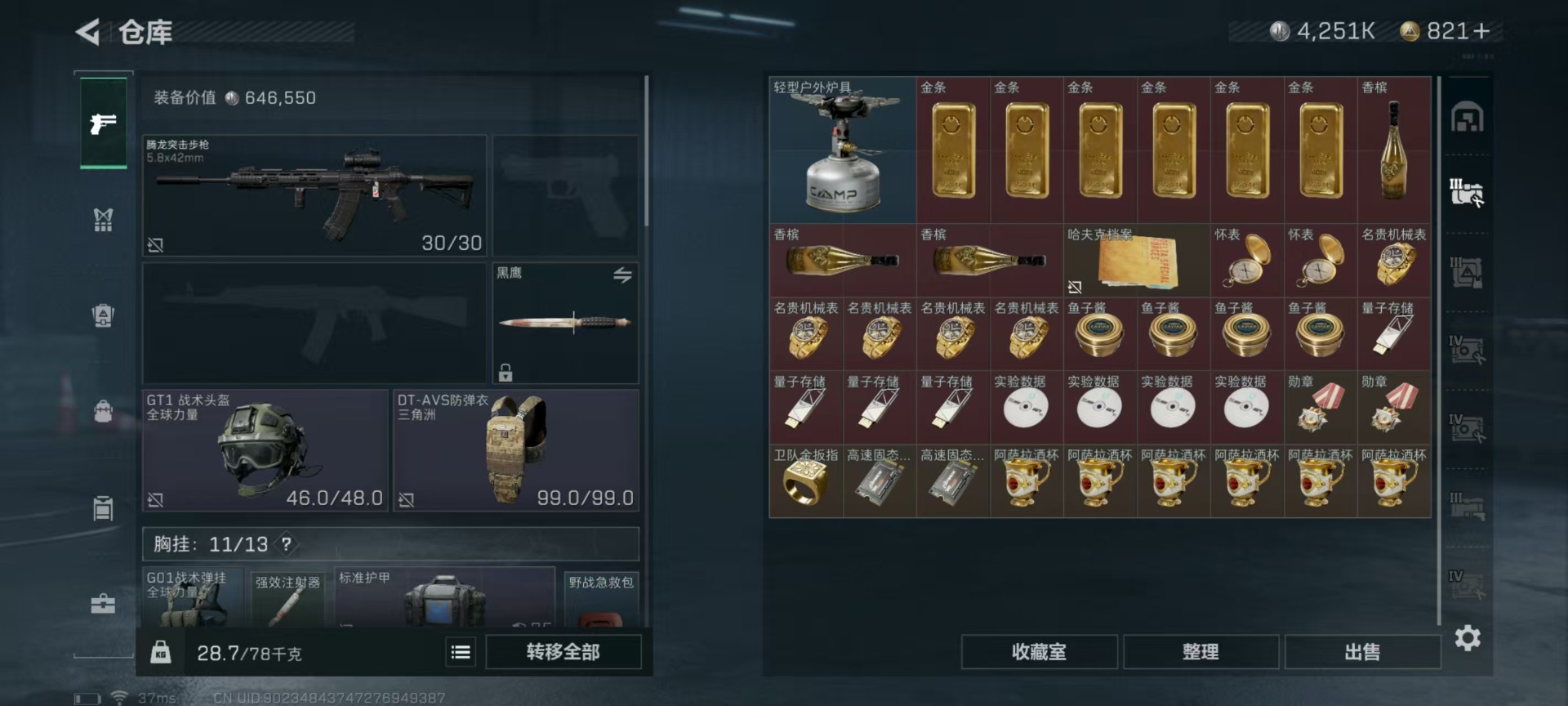Select the 卫队金扳指 gold ring item

(x=806, y=480)
